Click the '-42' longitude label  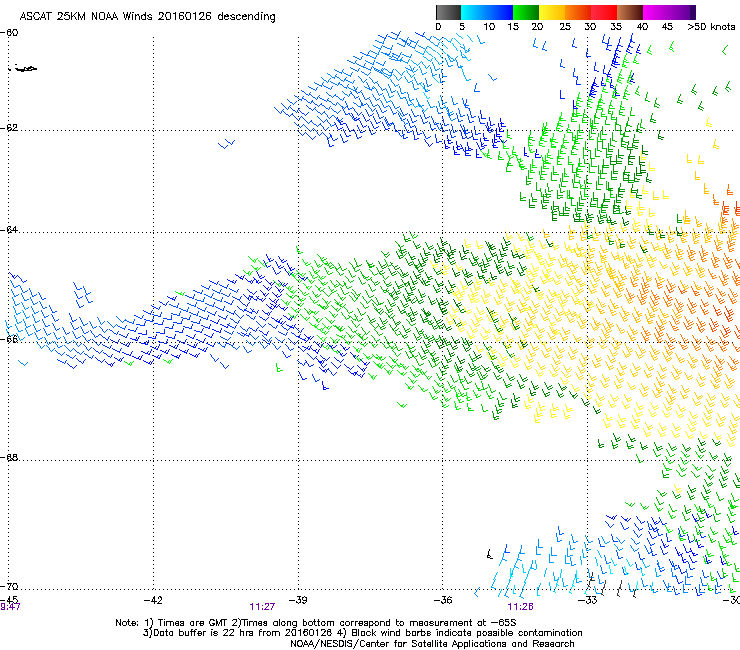coord(153,600)
